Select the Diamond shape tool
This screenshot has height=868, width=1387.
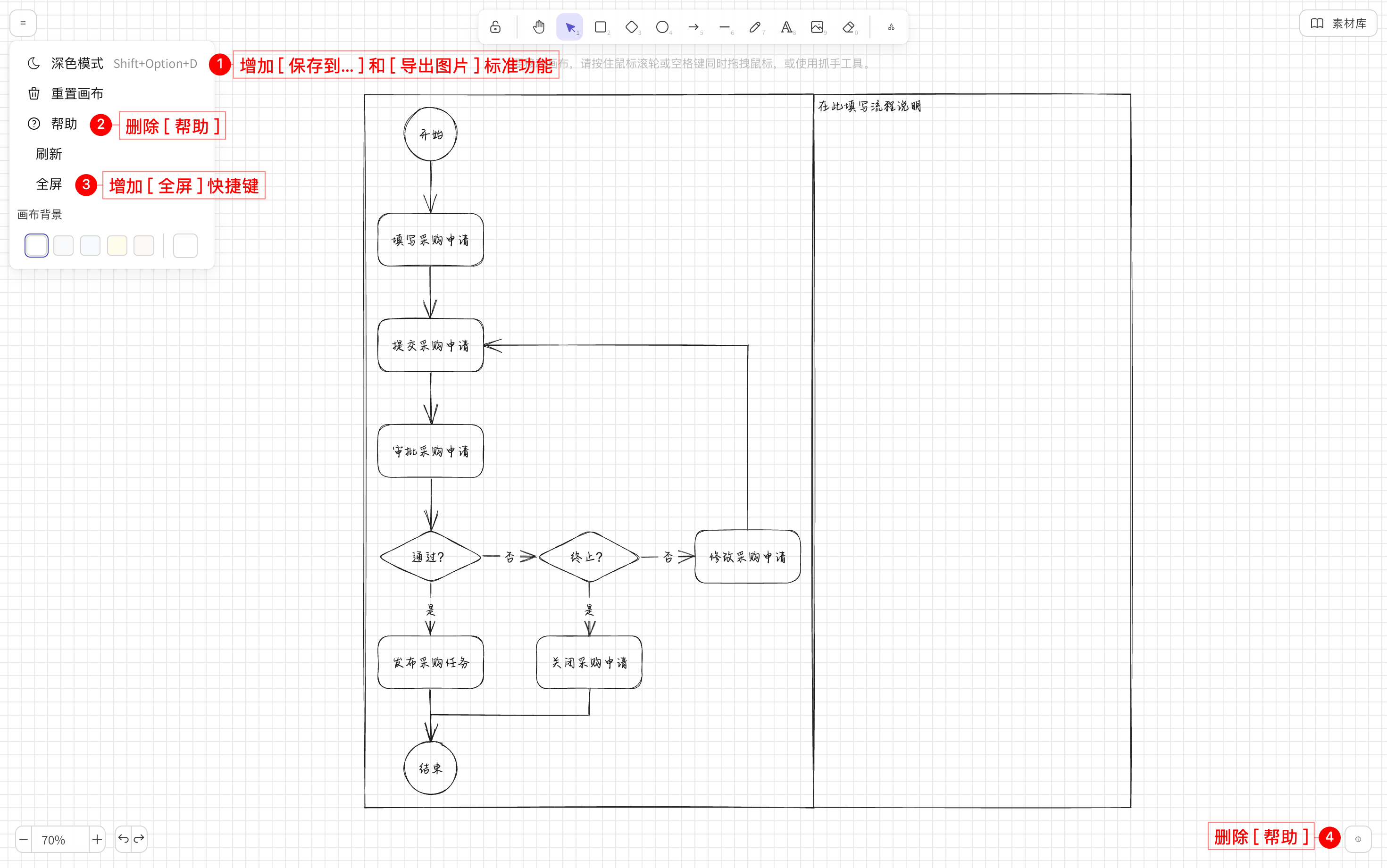coord(632,27)
